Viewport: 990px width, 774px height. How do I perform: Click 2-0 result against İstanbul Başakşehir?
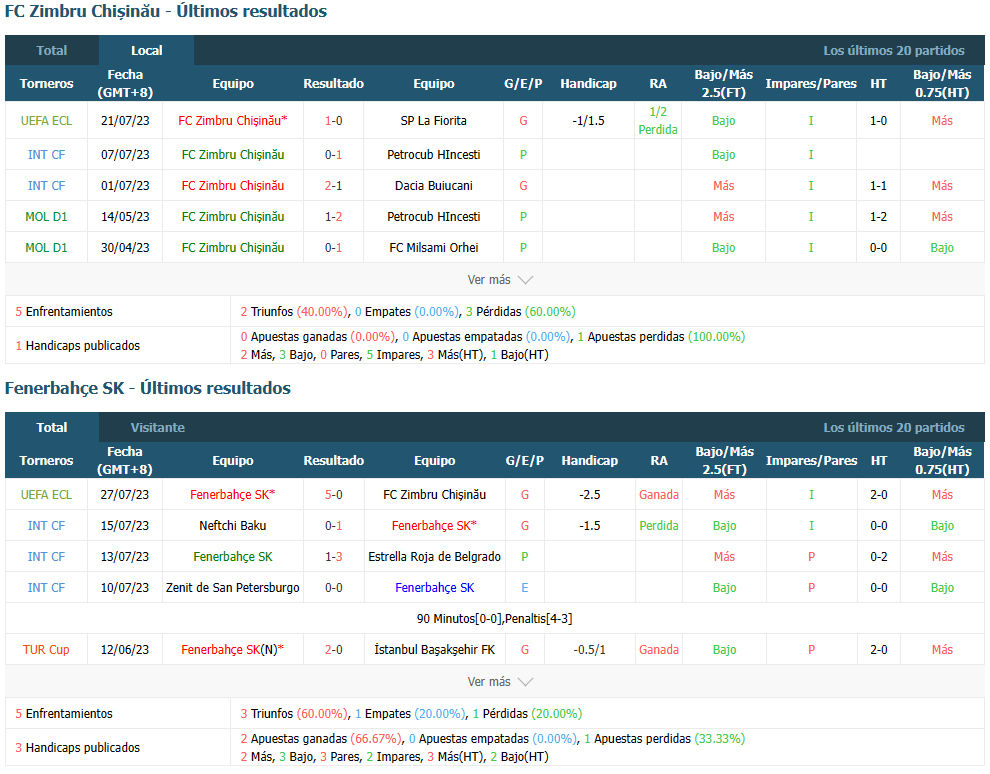(x=333, y=649)
